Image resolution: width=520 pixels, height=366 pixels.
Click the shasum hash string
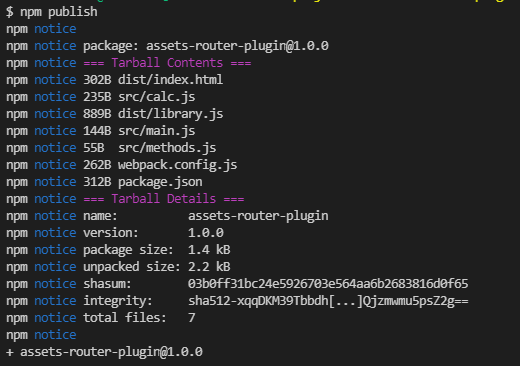(328, 284)
